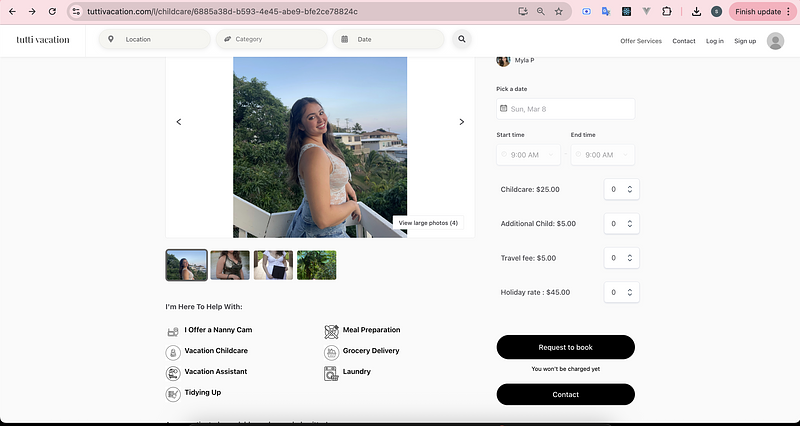This screenshot has height=426, width=800.
Task: Open the Pick a date field
Action: click(565, 109)
